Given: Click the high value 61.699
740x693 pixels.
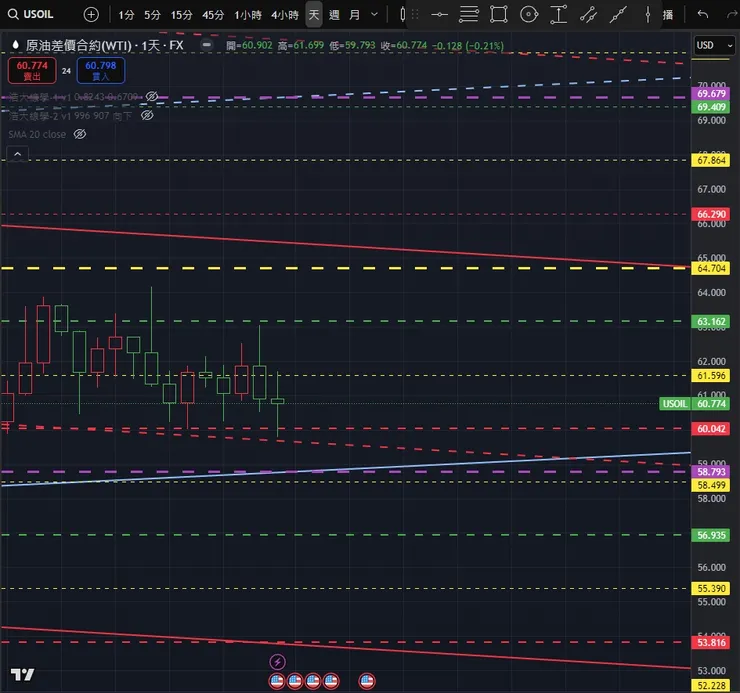Looking at the screenshot, I should click(309, 45).
